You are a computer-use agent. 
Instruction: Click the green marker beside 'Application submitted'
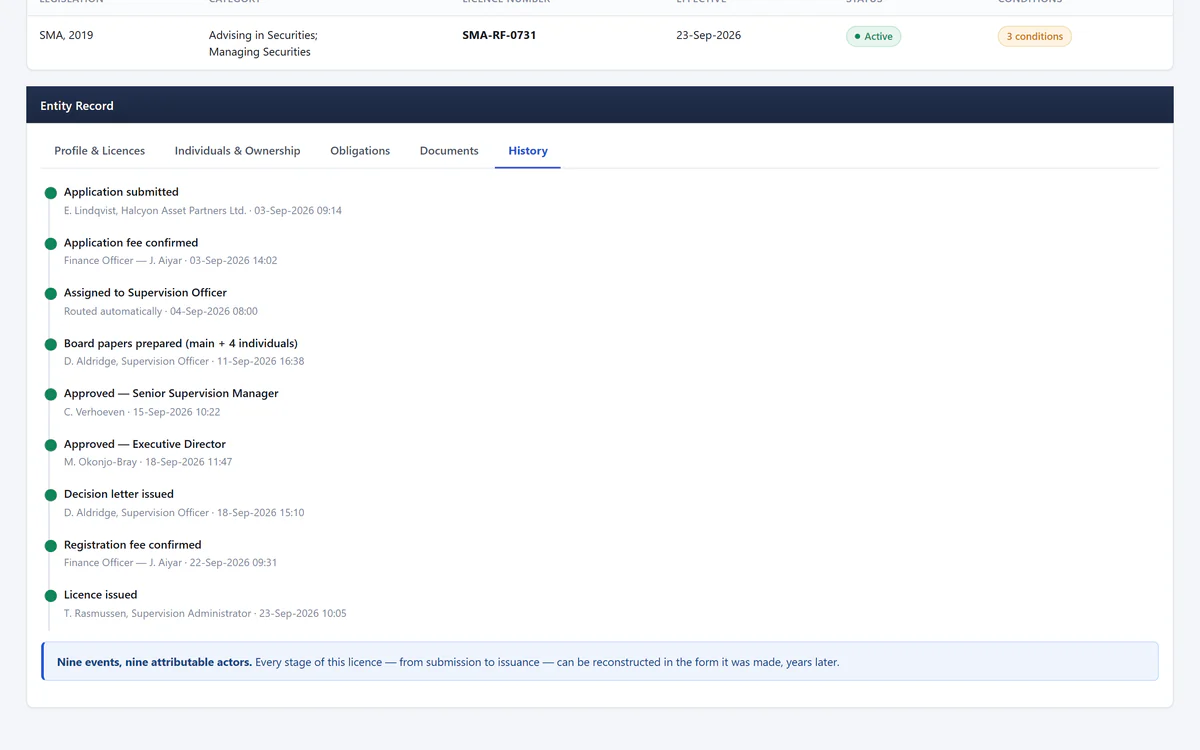(50, 193)
